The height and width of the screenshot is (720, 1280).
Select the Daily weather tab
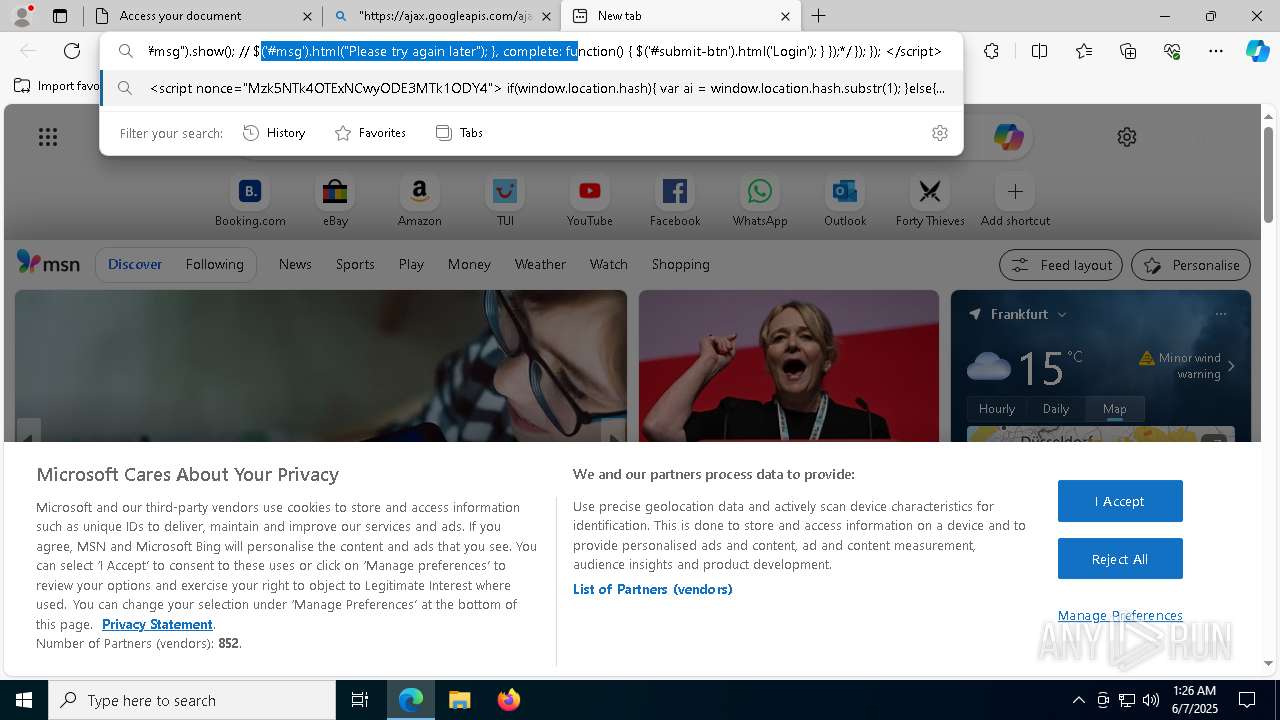[x=1056, y=409]
